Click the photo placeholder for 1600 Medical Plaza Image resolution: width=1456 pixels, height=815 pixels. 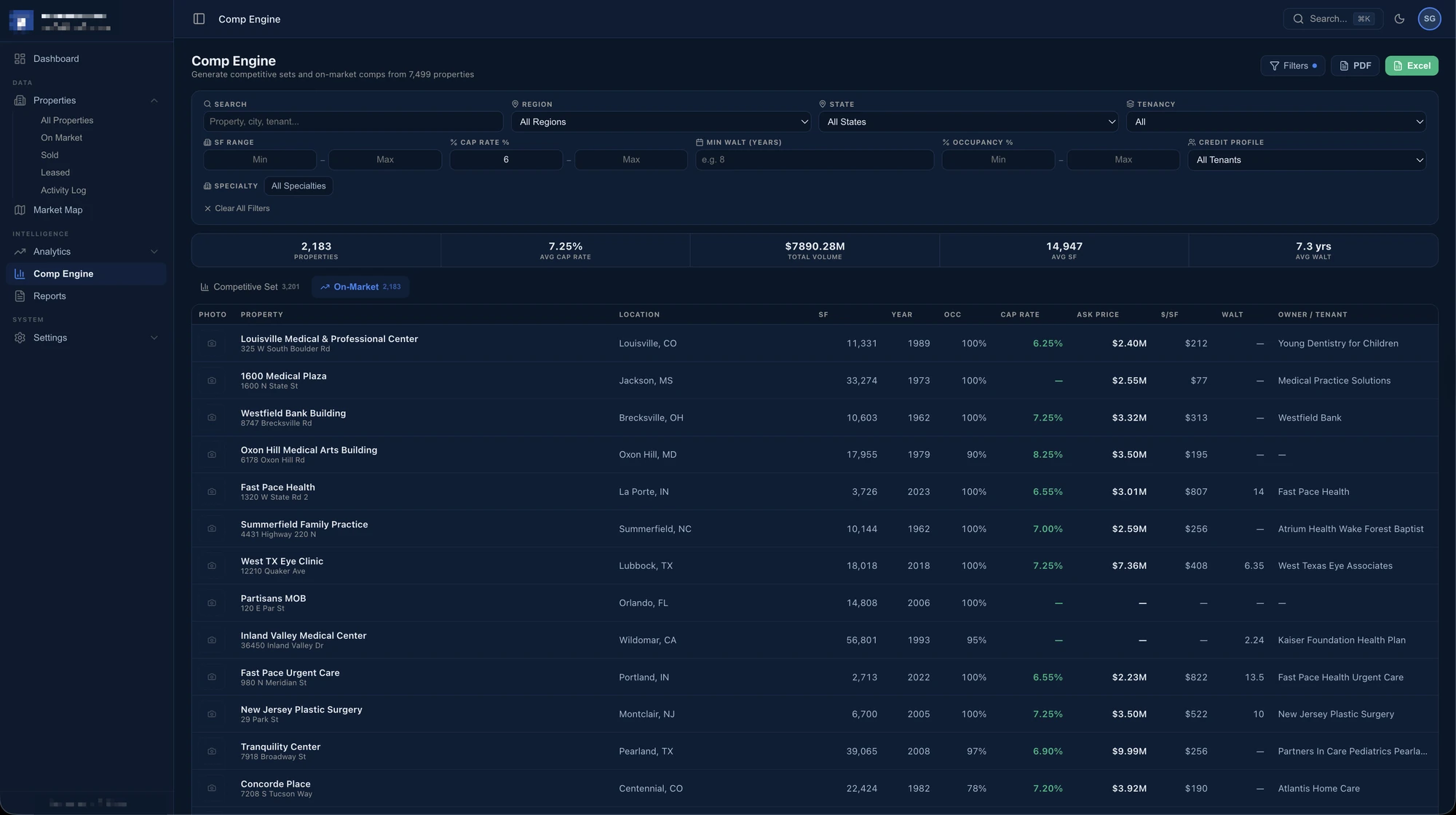pyautogui.click(x=212, y=381)
